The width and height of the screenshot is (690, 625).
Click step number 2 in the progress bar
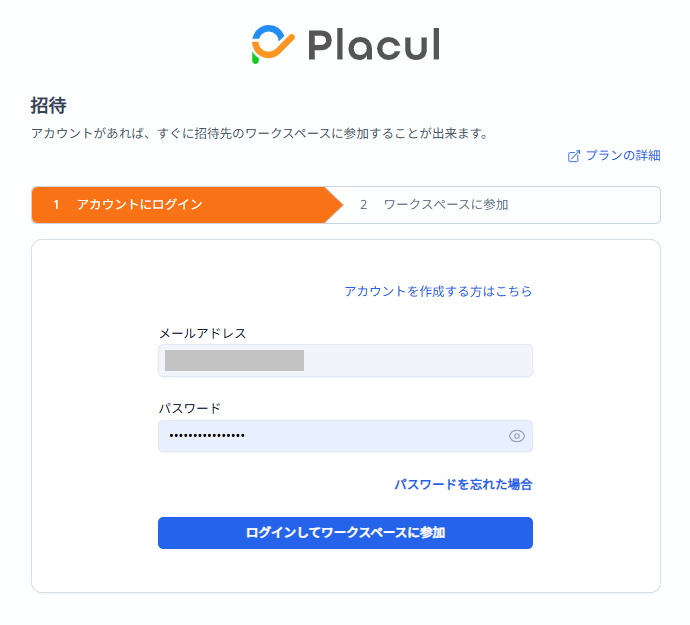364,205
